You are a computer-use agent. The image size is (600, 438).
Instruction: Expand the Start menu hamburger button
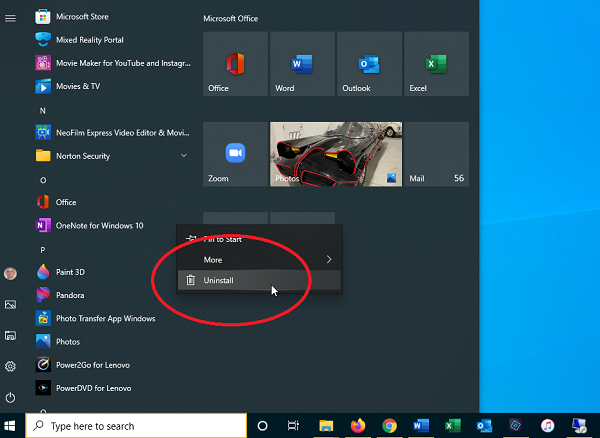point(10,18)
